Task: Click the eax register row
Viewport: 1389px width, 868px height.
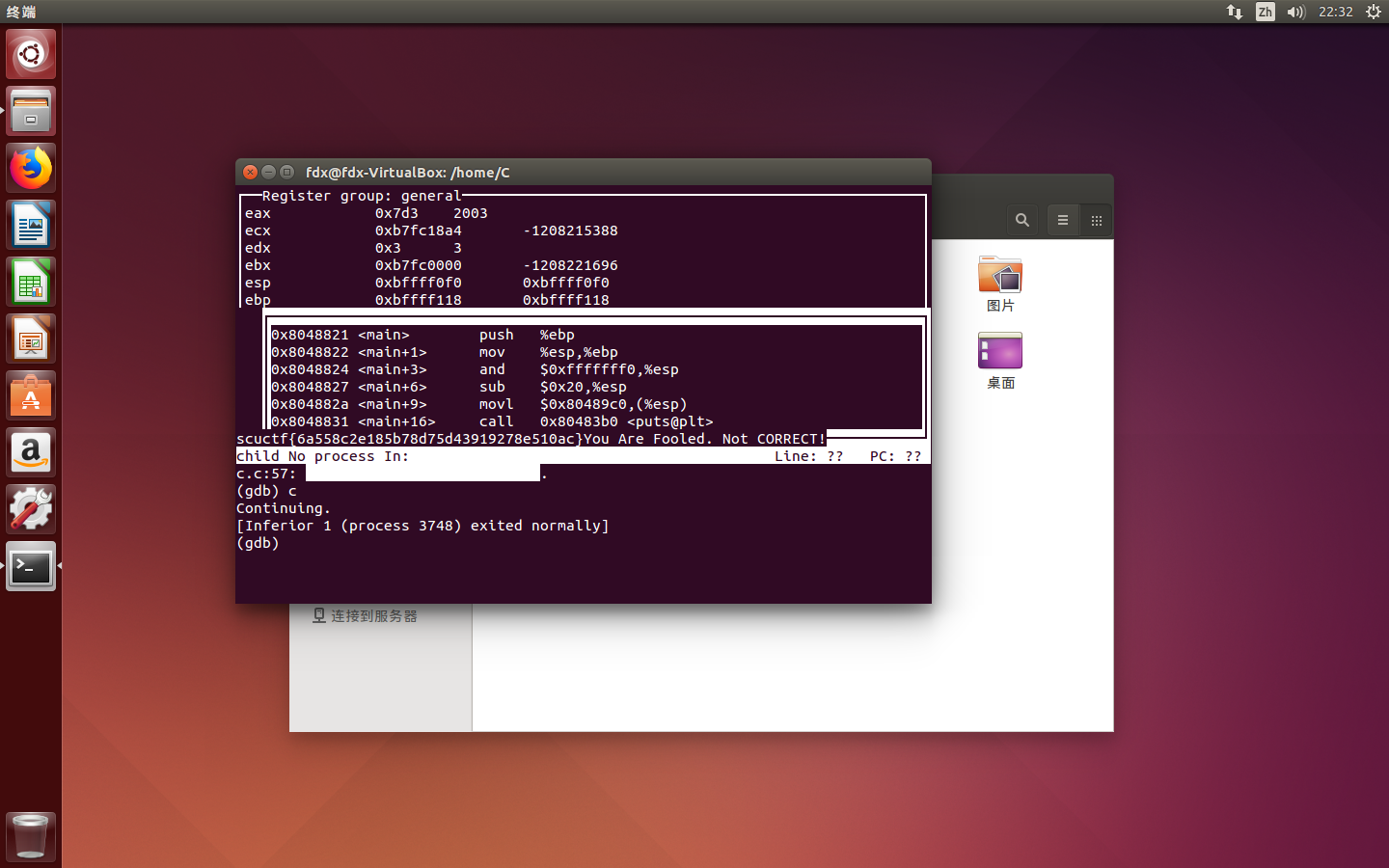Action: tap(367, 213)
